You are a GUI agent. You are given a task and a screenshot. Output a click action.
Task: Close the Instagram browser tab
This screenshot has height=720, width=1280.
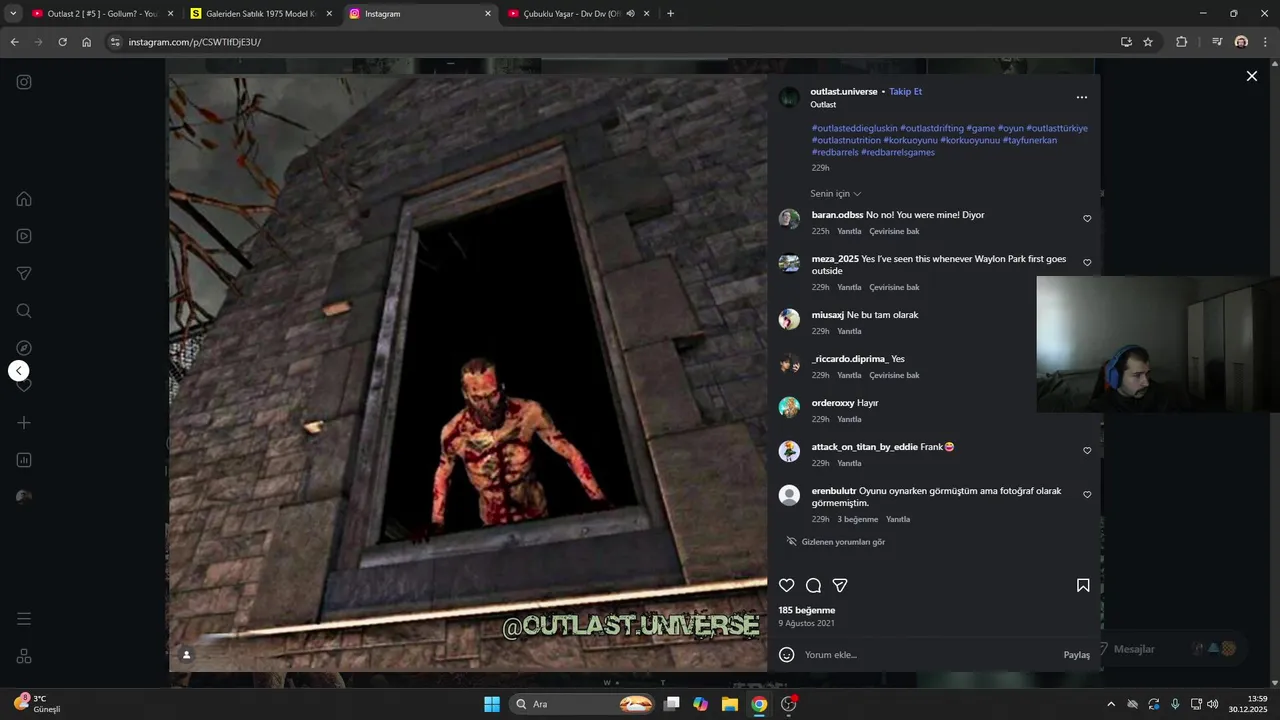pos(488,14)
